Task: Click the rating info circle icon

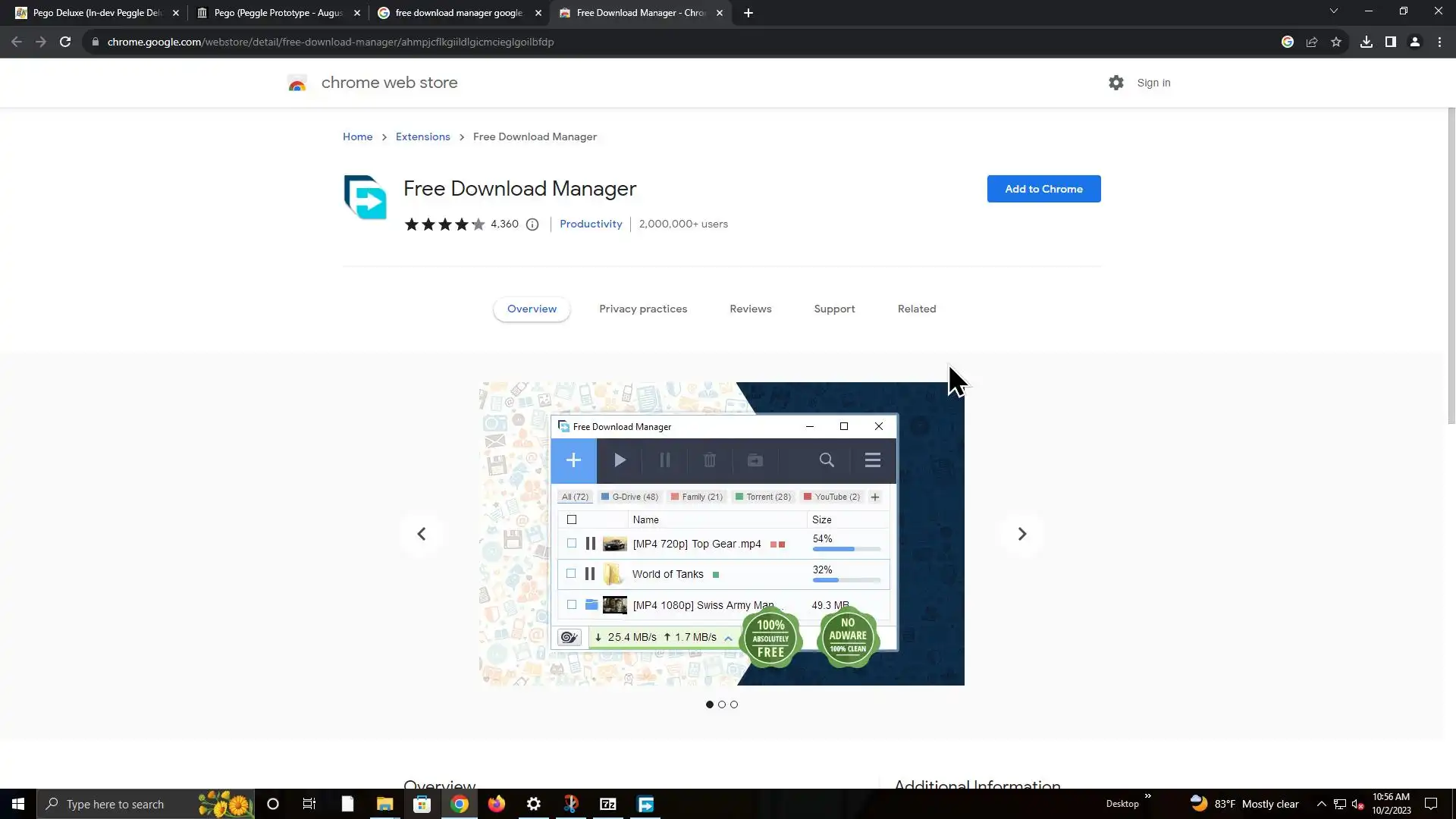Action: [x=532, y=224]
